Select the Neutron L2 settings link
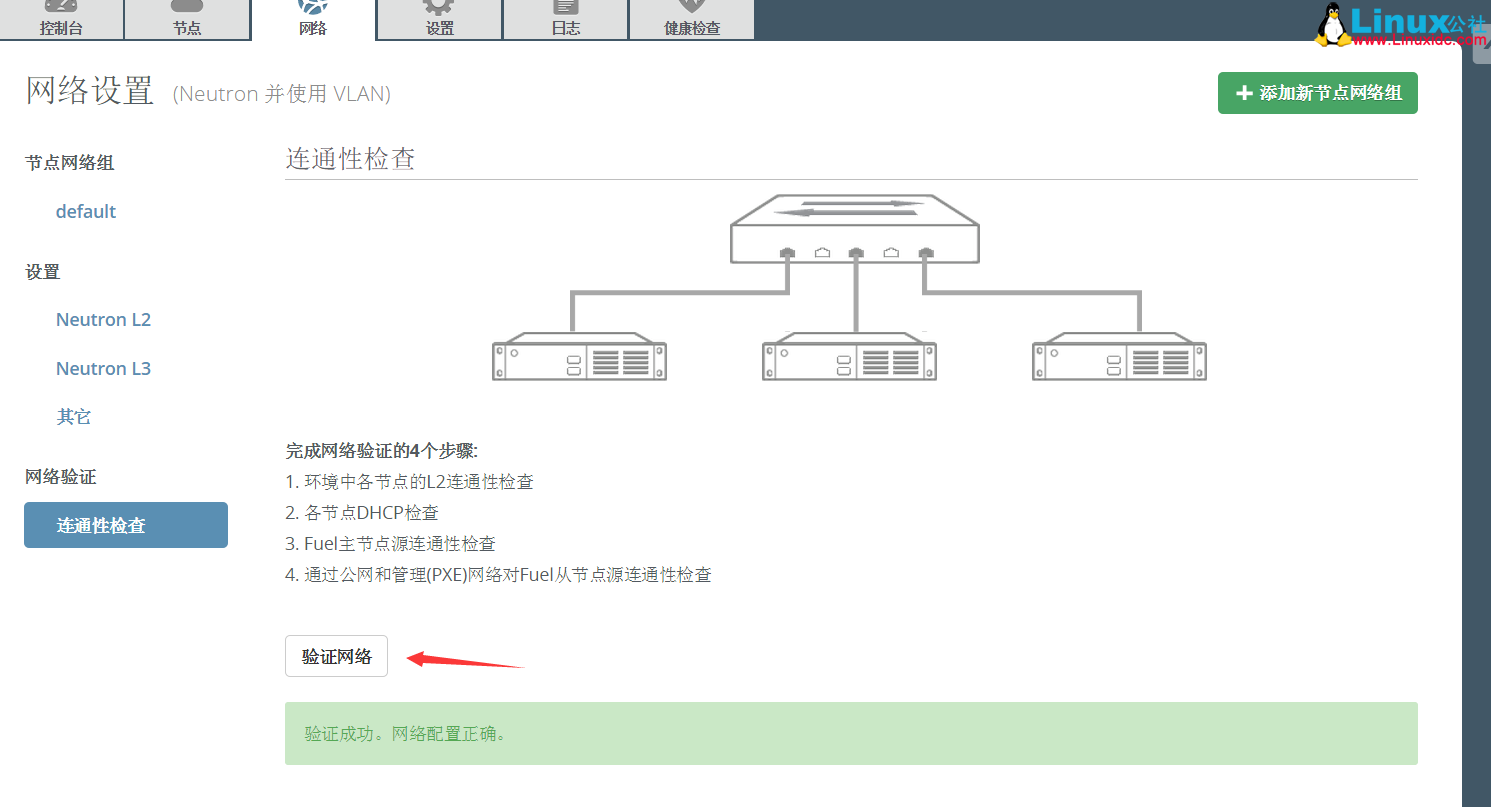The height and width of the screenshot is (807, 1491). point(103,319)
